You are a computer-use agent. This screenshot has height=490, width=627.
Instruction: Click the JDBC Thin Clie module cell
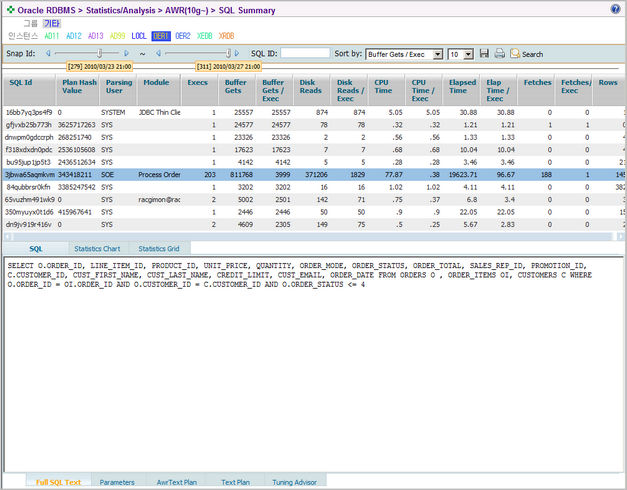159,112
